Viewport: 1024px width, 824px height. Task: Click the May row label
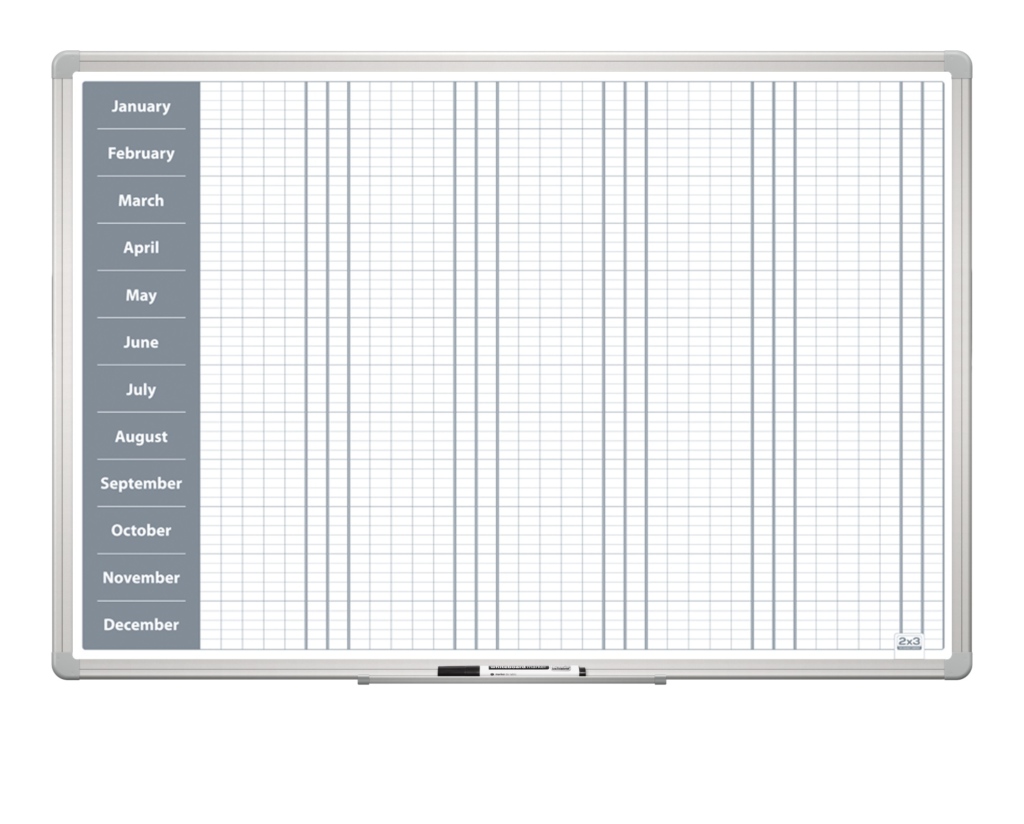pos(141,295)
